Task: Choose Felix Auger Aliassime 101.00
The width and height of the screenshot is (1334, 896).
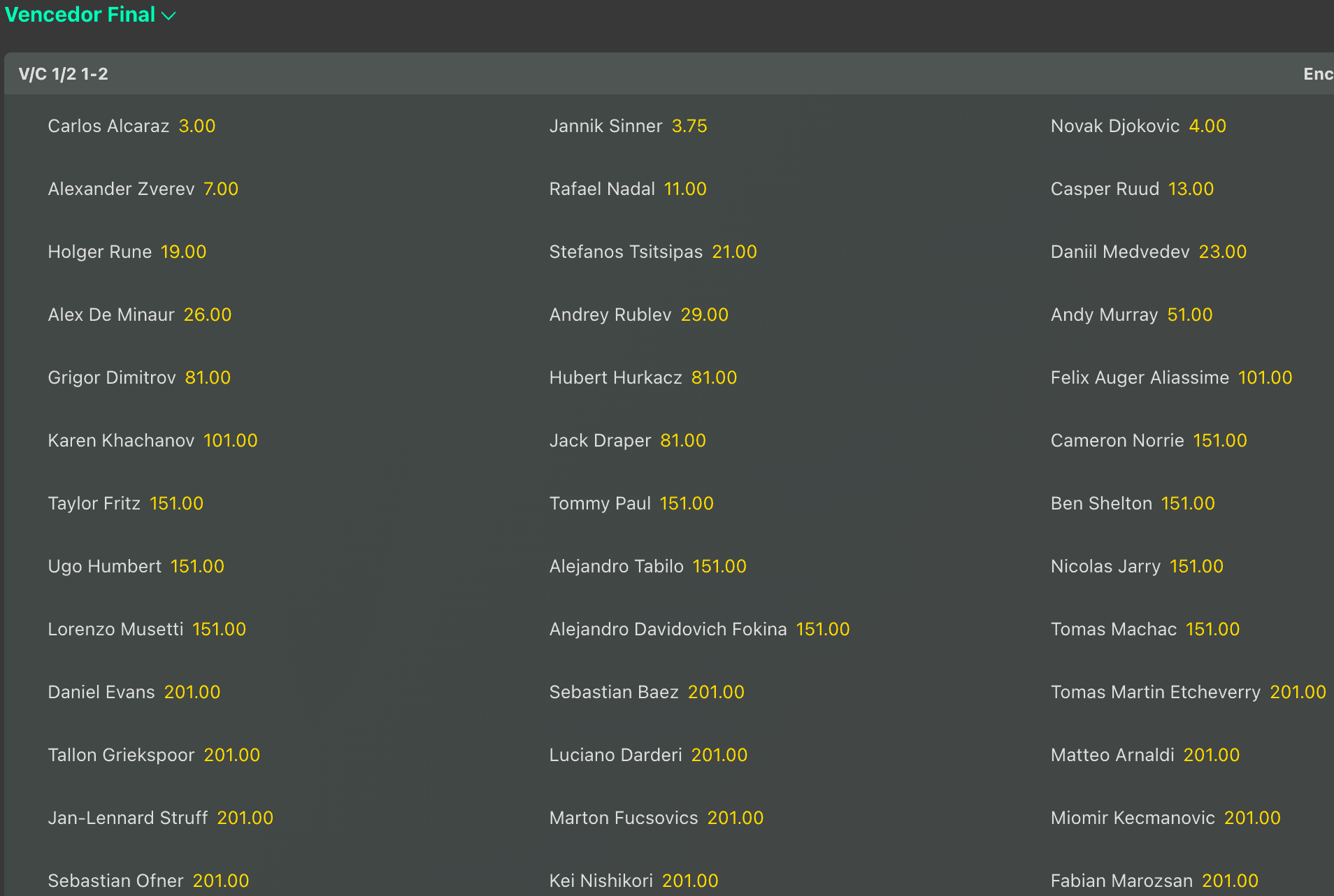Action: (x=1171, y=377)
